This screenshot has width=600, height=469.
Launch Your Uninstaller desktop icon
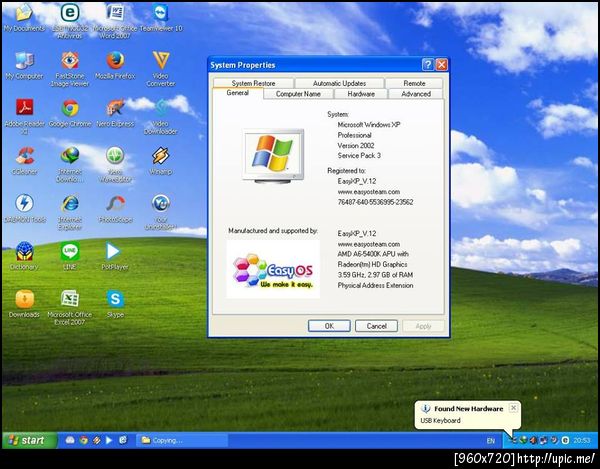coord(161,212)
